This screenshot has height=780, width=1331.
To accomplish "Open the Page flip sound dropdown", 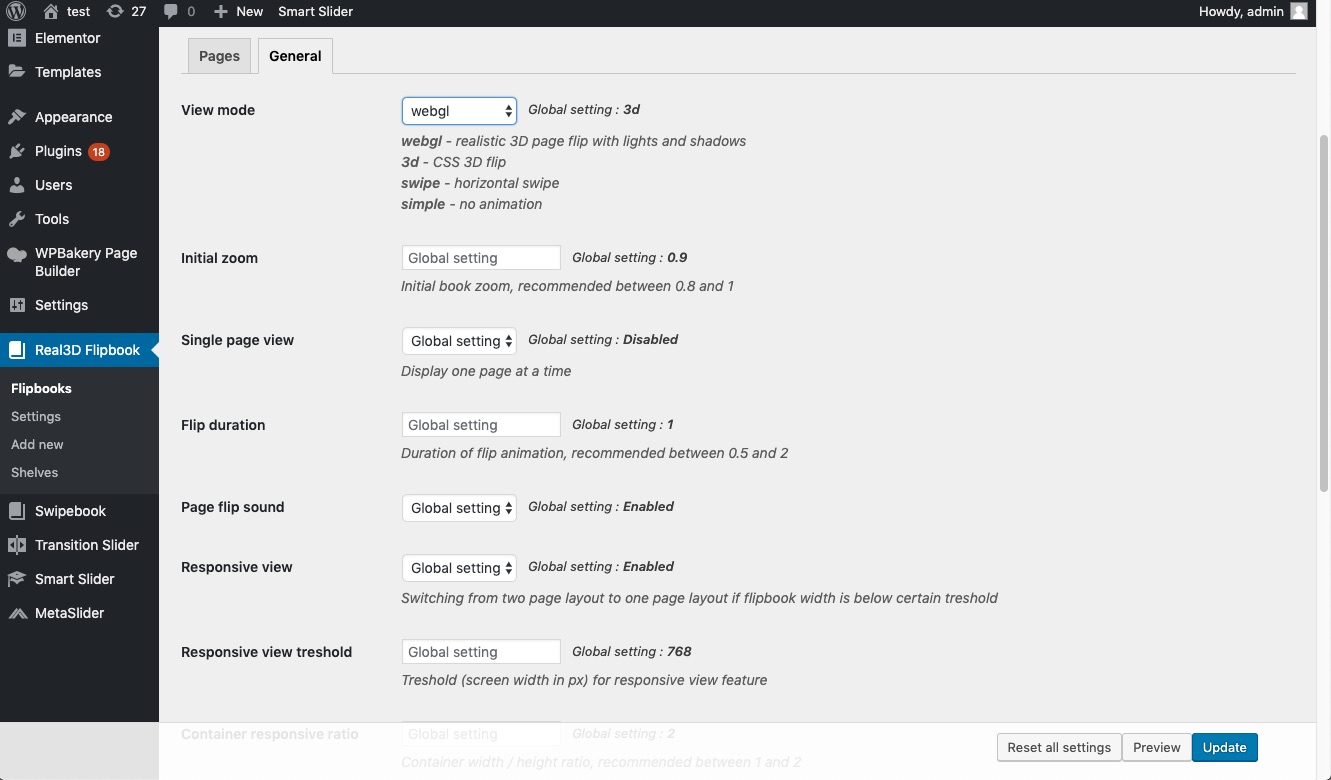I will (459, 508).
